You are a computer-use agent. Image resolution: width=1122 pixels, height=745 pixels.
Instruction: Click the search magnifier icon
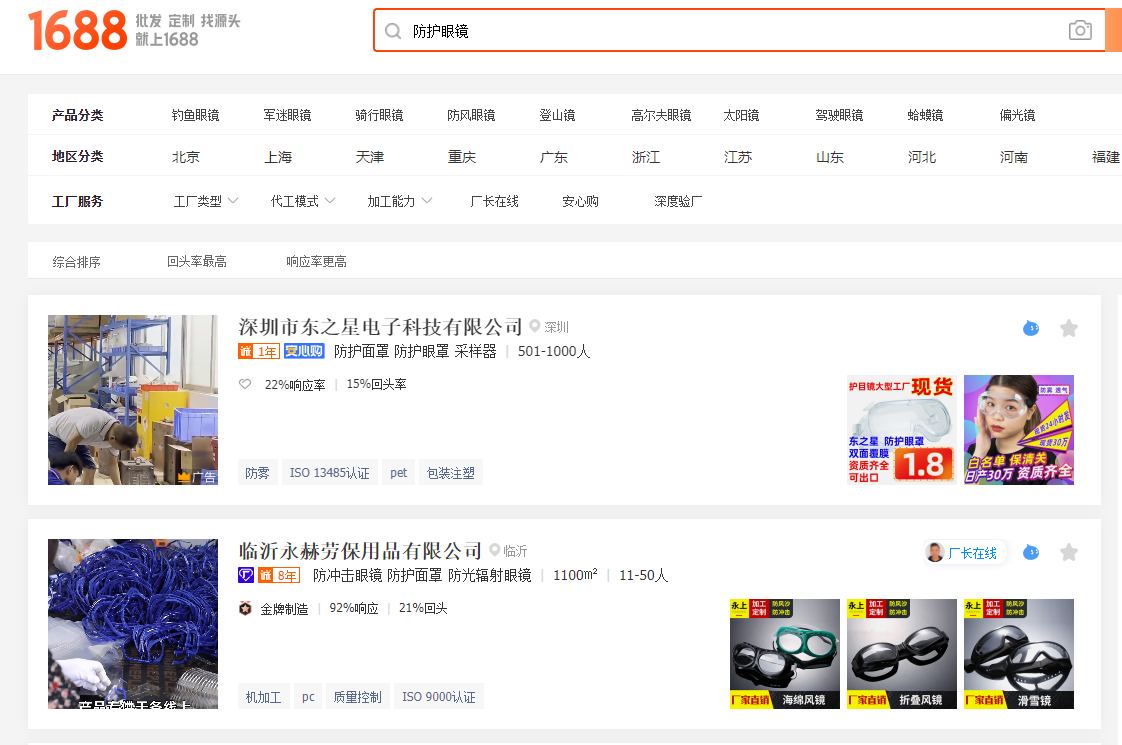coord(393,31)
